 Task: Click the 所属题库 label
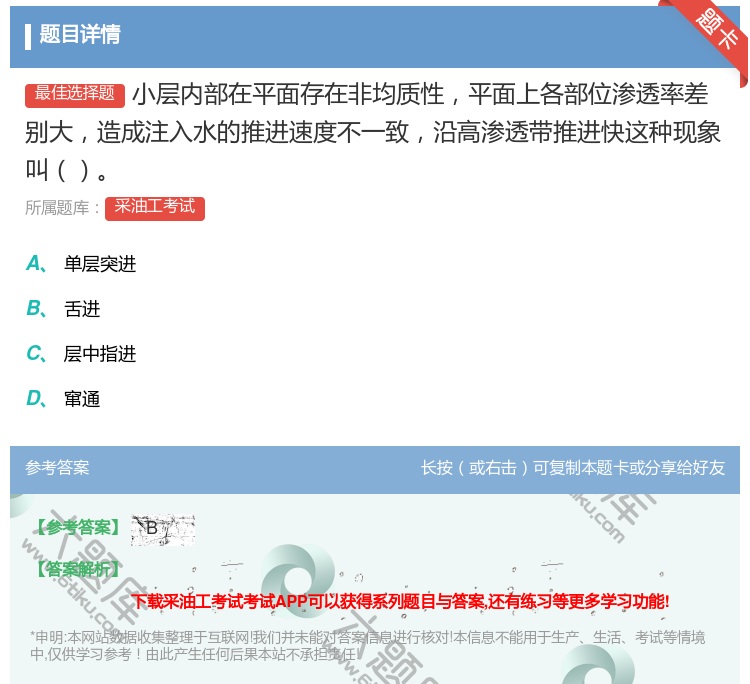62,208
